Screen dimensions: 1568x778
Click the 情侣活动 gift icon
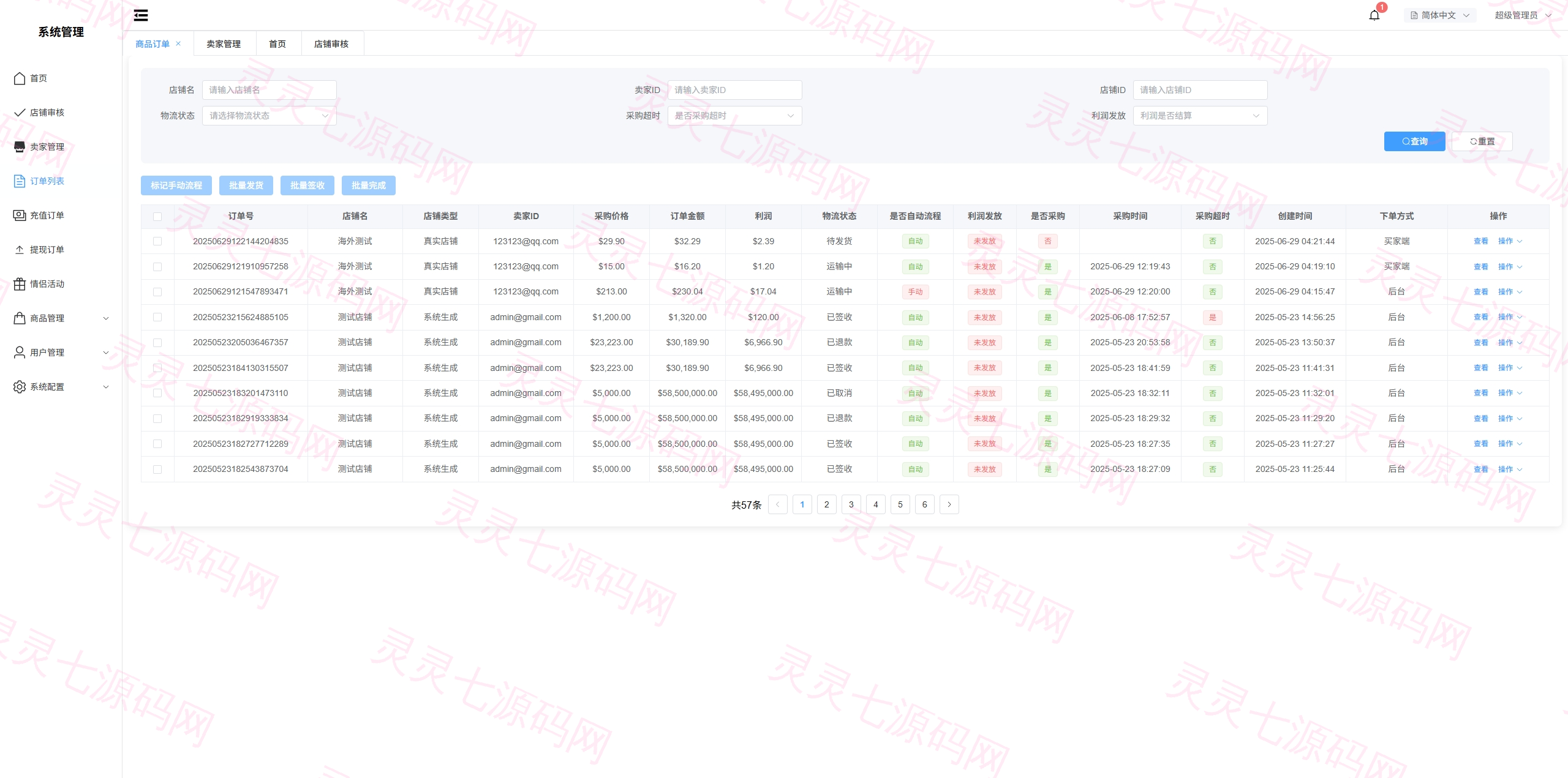[x=20, y=284]
